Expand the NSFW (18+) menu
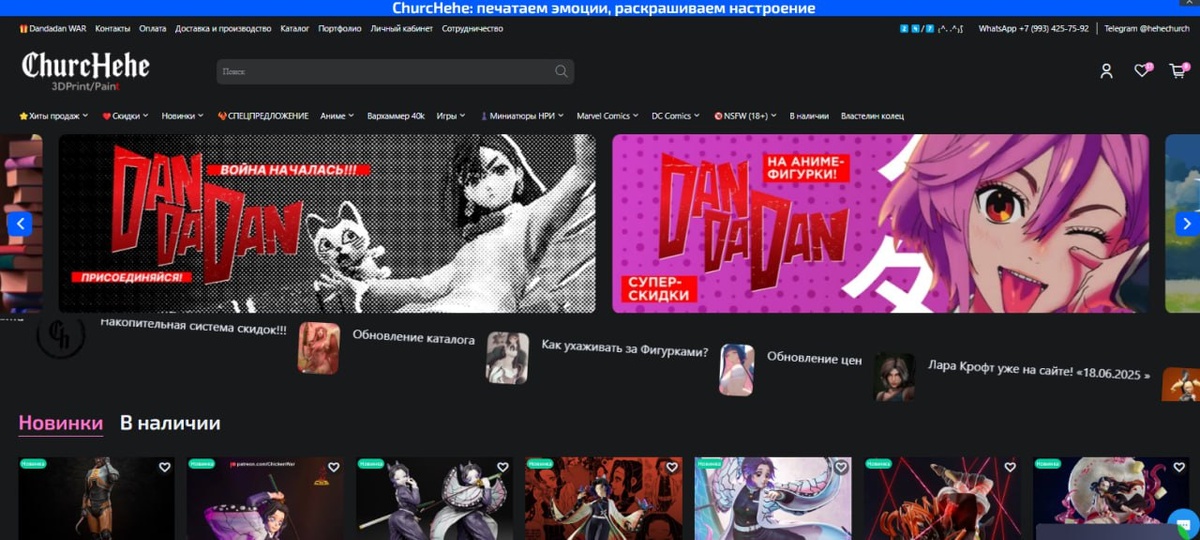The height and width of the screenshot is (540, 1200). [x=746, y=116]
